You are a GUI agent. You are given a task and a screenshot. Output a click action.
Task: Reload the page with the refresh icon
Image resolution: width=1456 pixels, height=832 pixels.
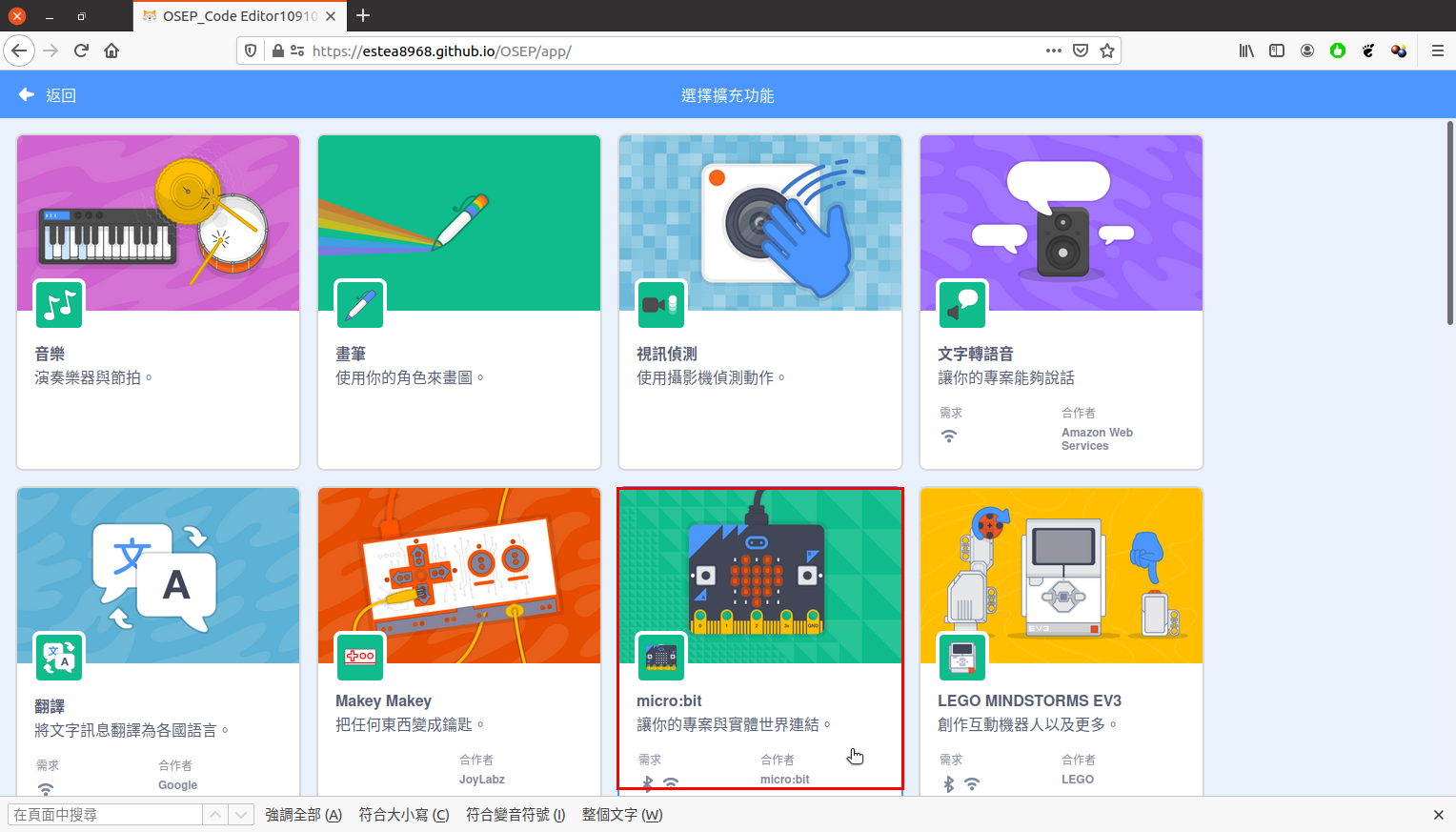coord(81,51)
